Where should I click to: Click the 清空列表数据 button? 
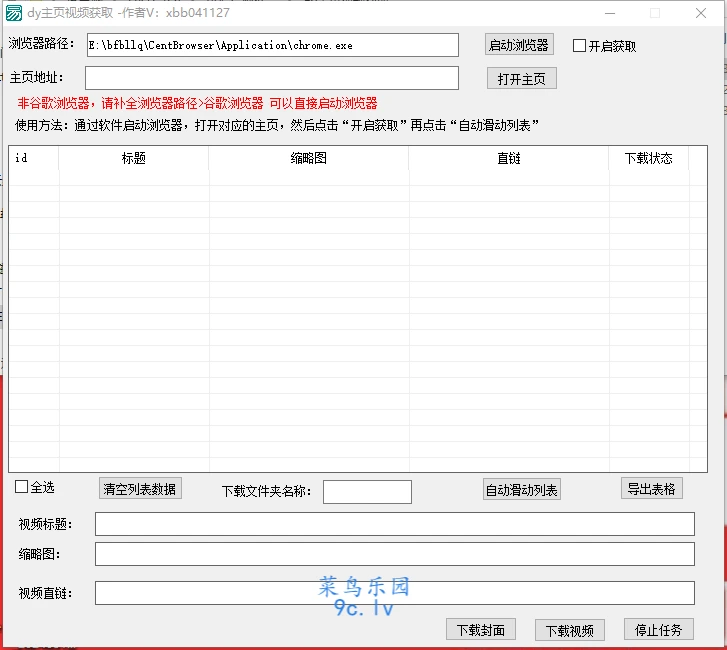[140, 489]
